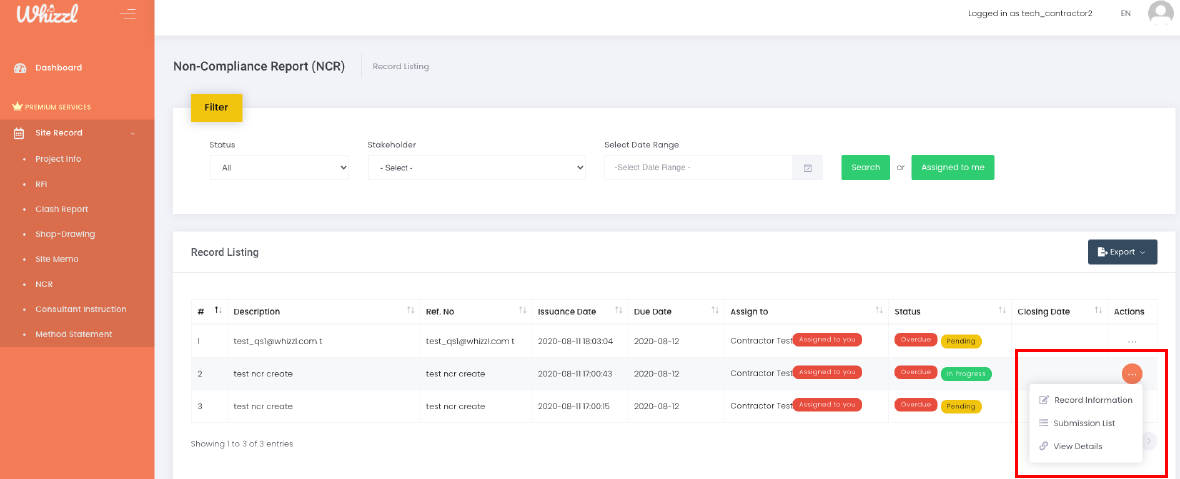Select Record Information from actions menu
Image resolution: width=1180 pixels, height=479 pixels.
point(1092,400)
